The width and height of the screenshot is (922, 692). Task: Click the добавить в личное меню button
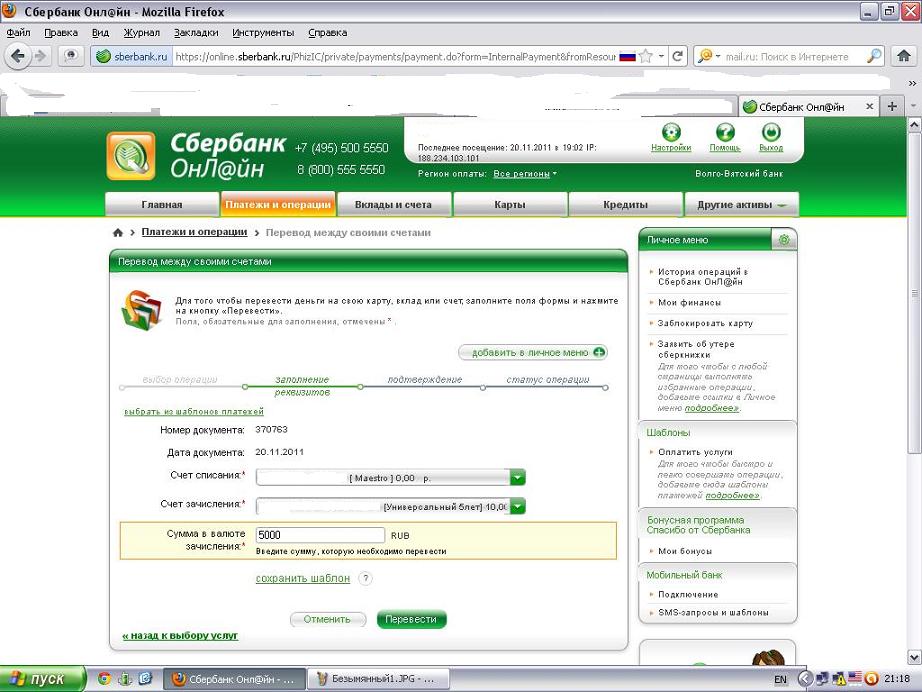point(533,352)
